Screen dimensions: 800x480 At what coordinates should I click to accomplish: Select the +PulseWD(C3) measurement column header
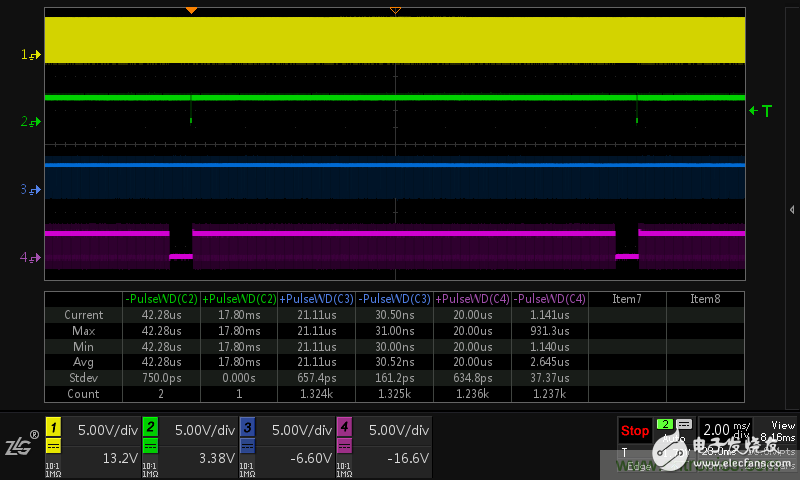pos(316,299)
